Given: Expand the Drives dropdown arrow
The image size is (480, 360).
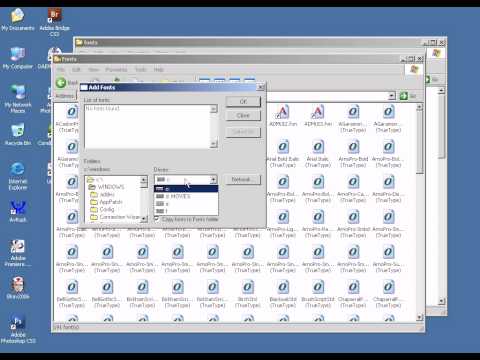Looking at the screenshot, I should 213,180.
